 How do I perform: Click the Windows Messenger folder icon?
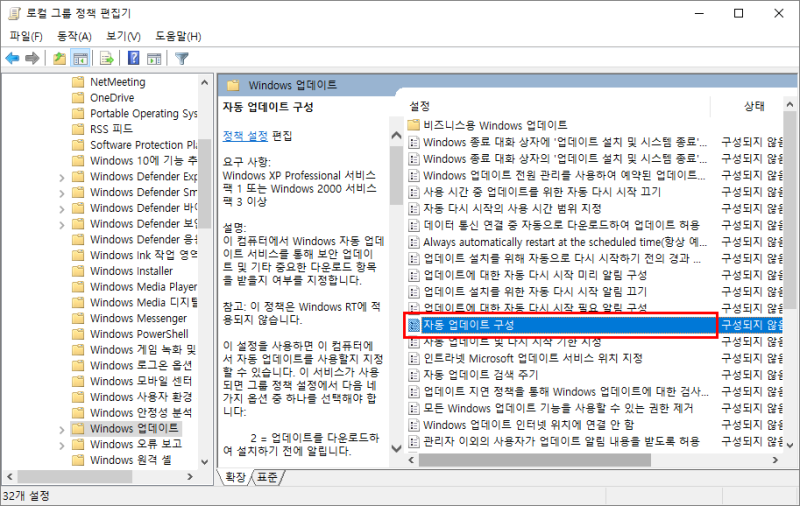pos(78,318)
